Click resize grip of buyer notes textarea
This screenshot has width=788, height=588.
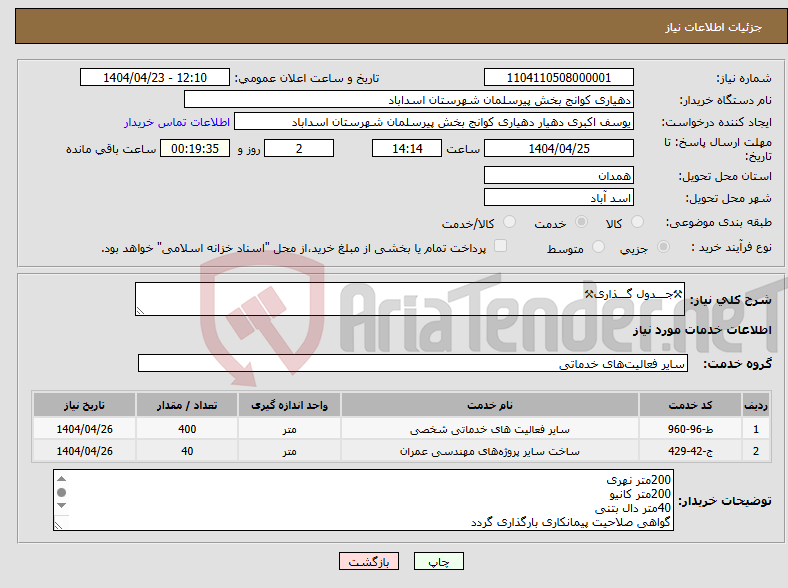point(58,525)
